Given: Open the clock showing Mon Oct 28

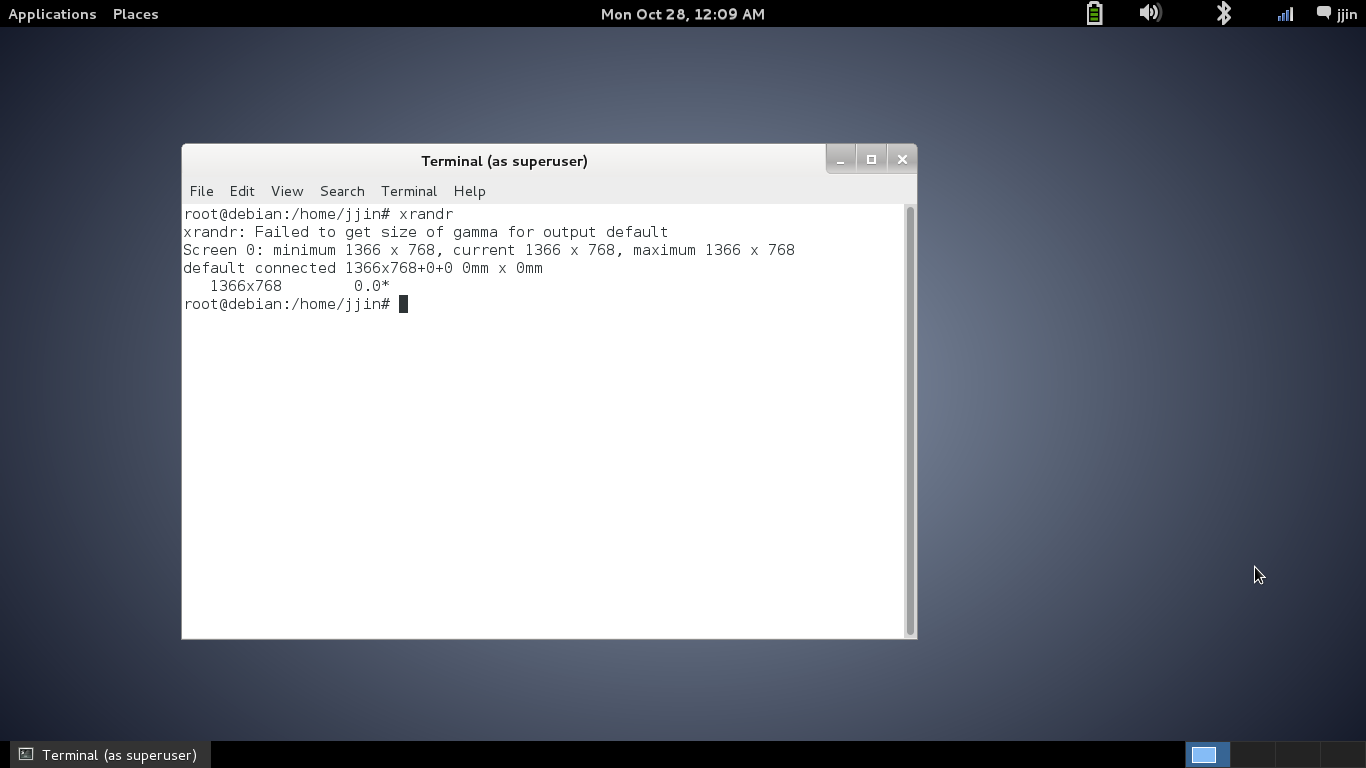Looking at the screenshot, I should tap(683, 14).
